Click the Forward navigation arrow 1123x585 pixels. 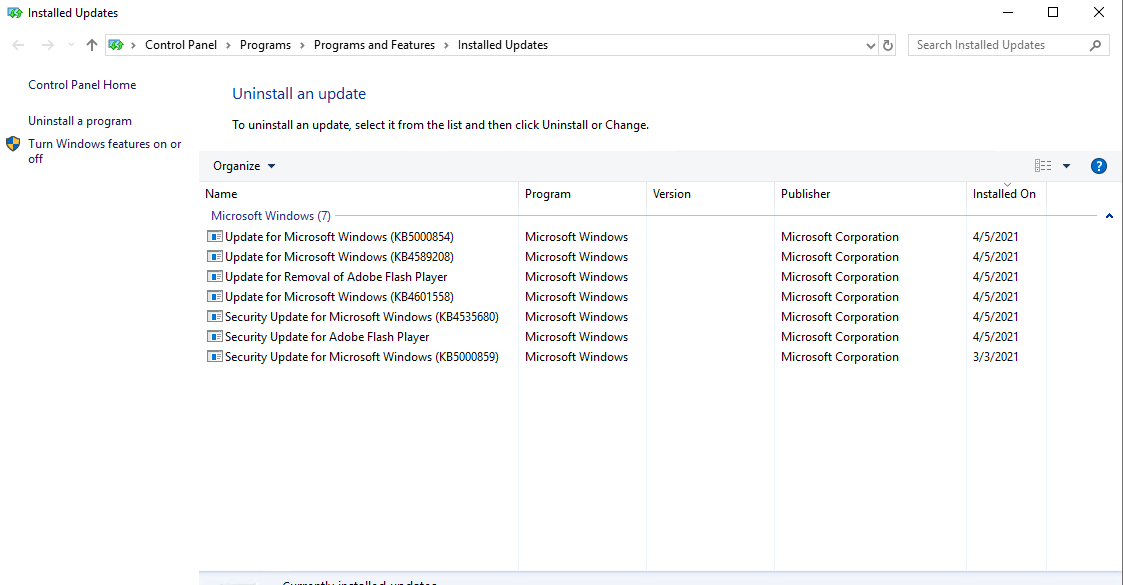47,45
